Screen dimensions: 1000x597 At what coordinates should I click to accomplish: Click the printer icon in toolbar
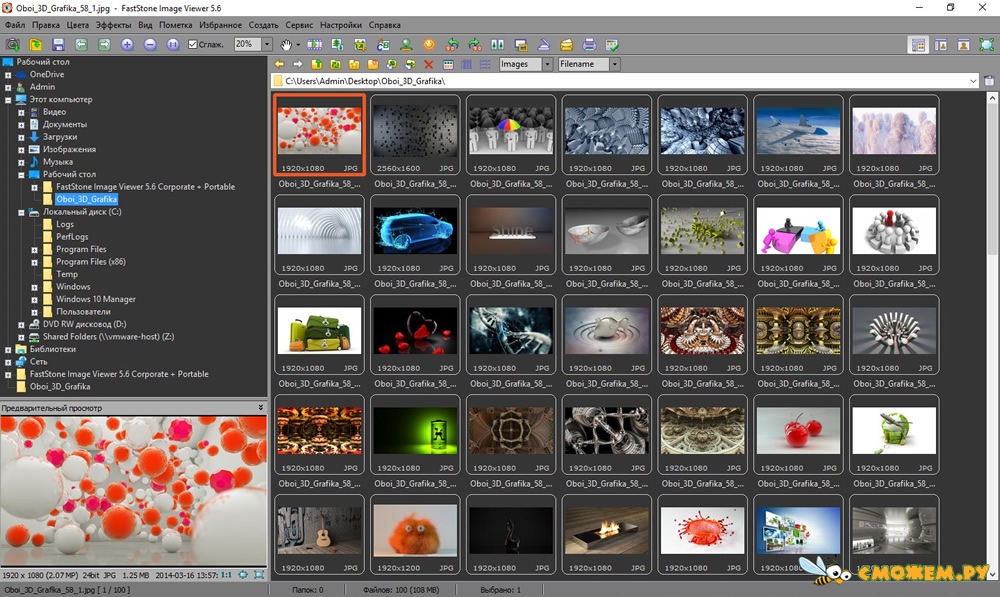point(589,45)
